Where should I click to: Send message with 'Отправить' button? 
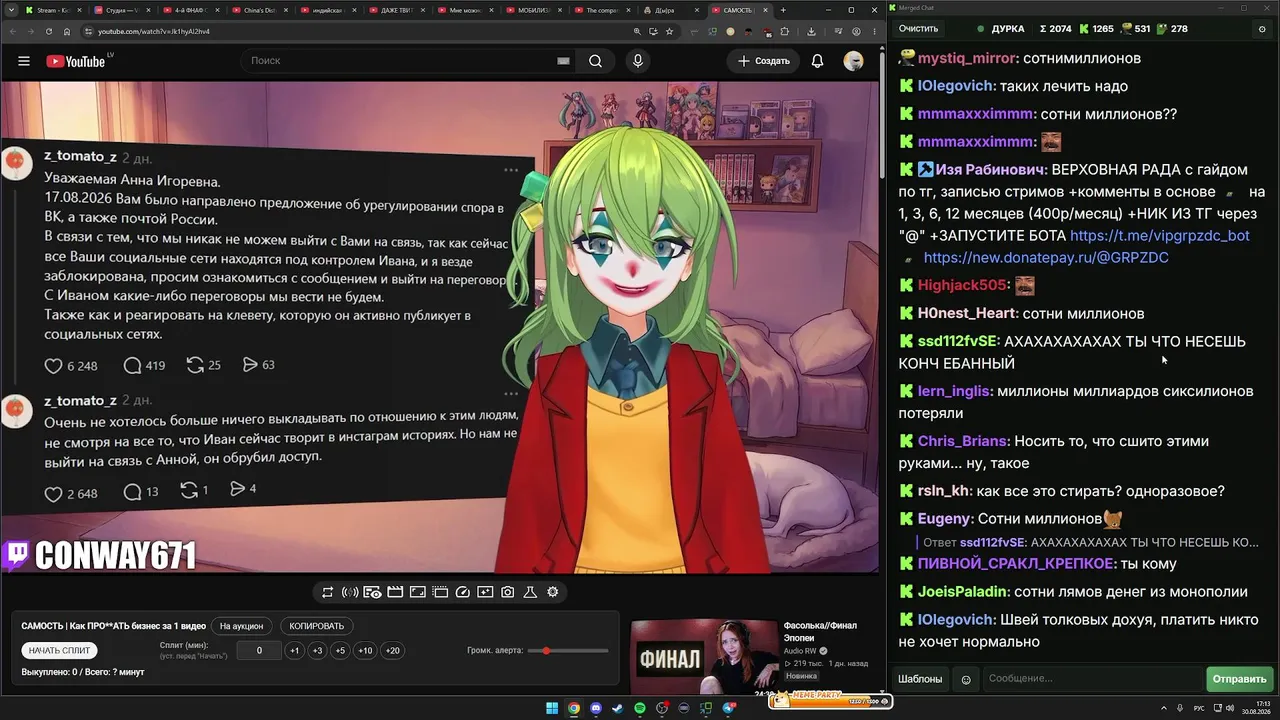[x=1239, y=680]
